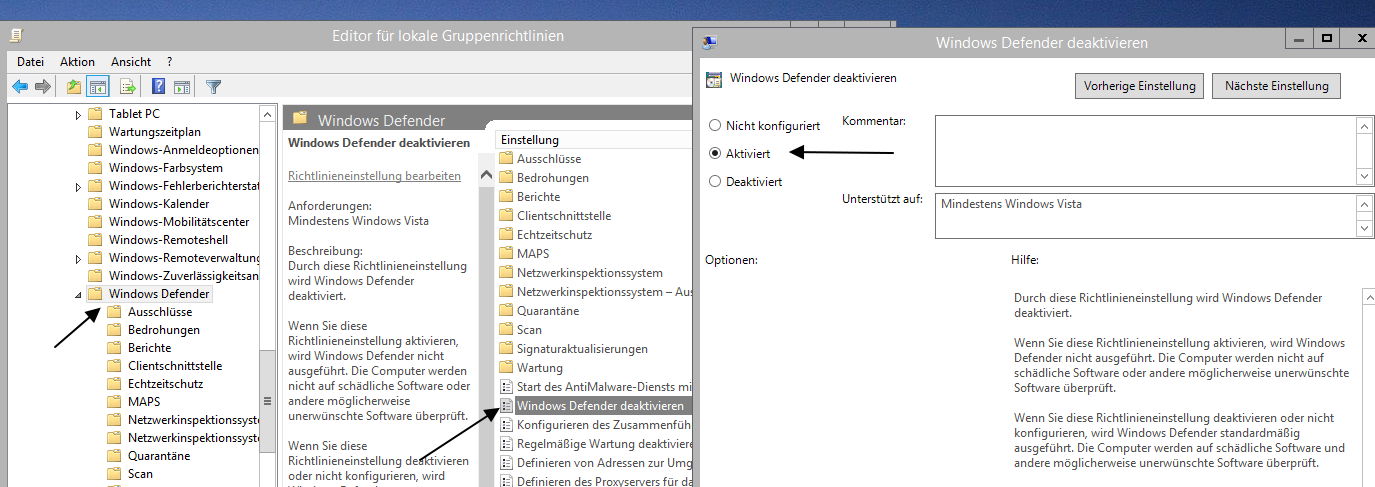Click the Export list toolbar icon
Viewport: 1375px width, 487px height.
pos(128,87)
